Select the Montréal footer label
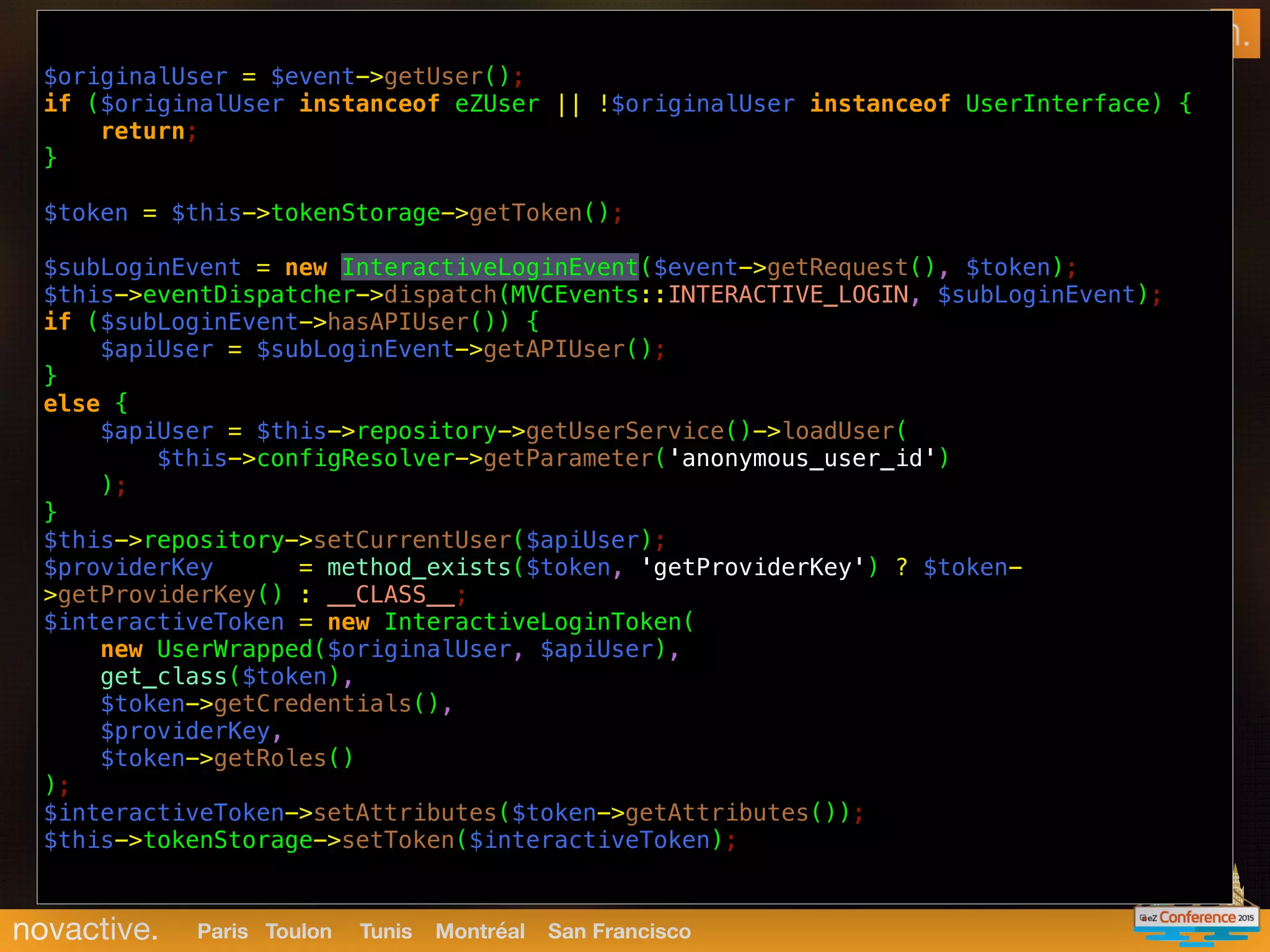 [x=479, y=931]
